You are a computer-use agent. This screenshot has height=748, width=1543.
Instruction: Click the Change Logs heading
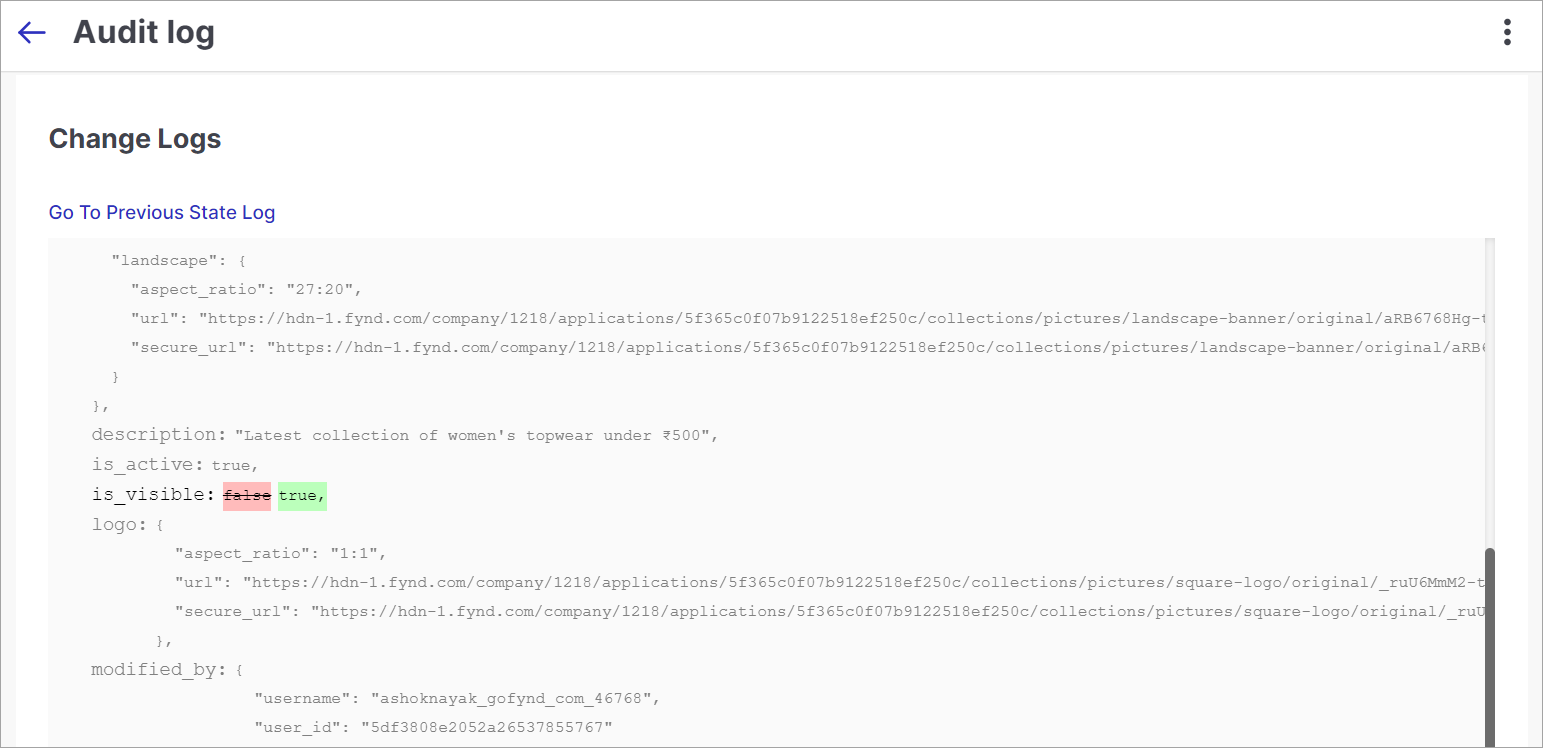(135, 139)
